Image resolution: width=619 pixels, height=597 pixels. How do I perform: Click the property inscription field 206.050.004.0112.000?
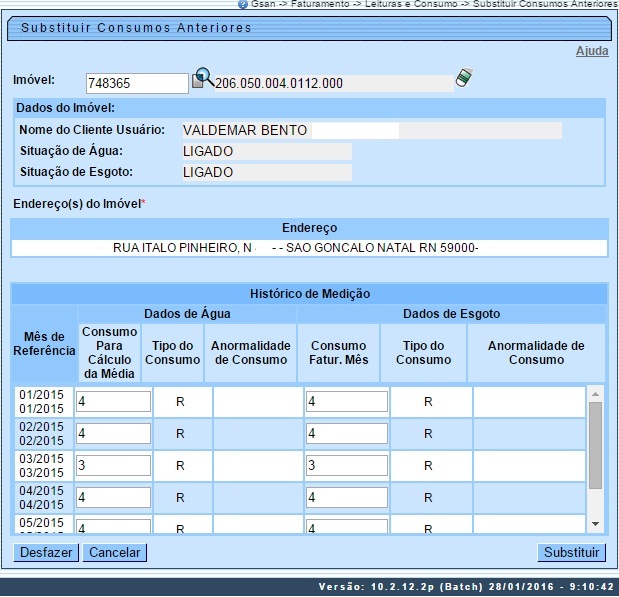[x=332, y=84]
